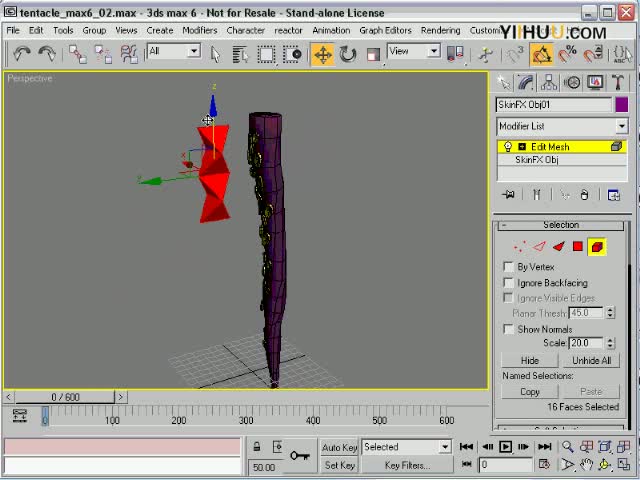
Task: Switch to Vertex sub-object selection
Action: [x=520, y=246]
